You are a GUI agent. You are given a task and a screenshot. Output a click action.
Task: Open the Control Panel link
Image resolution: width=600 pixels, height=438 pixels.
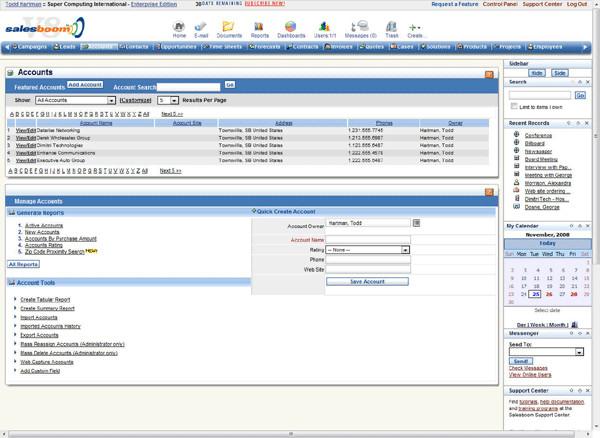click(500, 4)
